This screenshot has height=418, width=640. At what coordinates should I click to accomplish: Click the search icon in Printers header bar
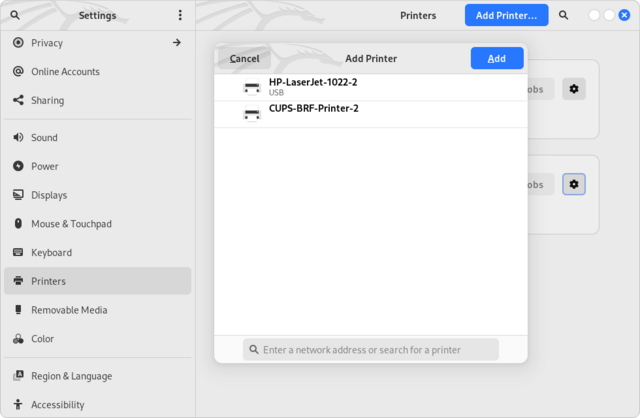point(564,15)
